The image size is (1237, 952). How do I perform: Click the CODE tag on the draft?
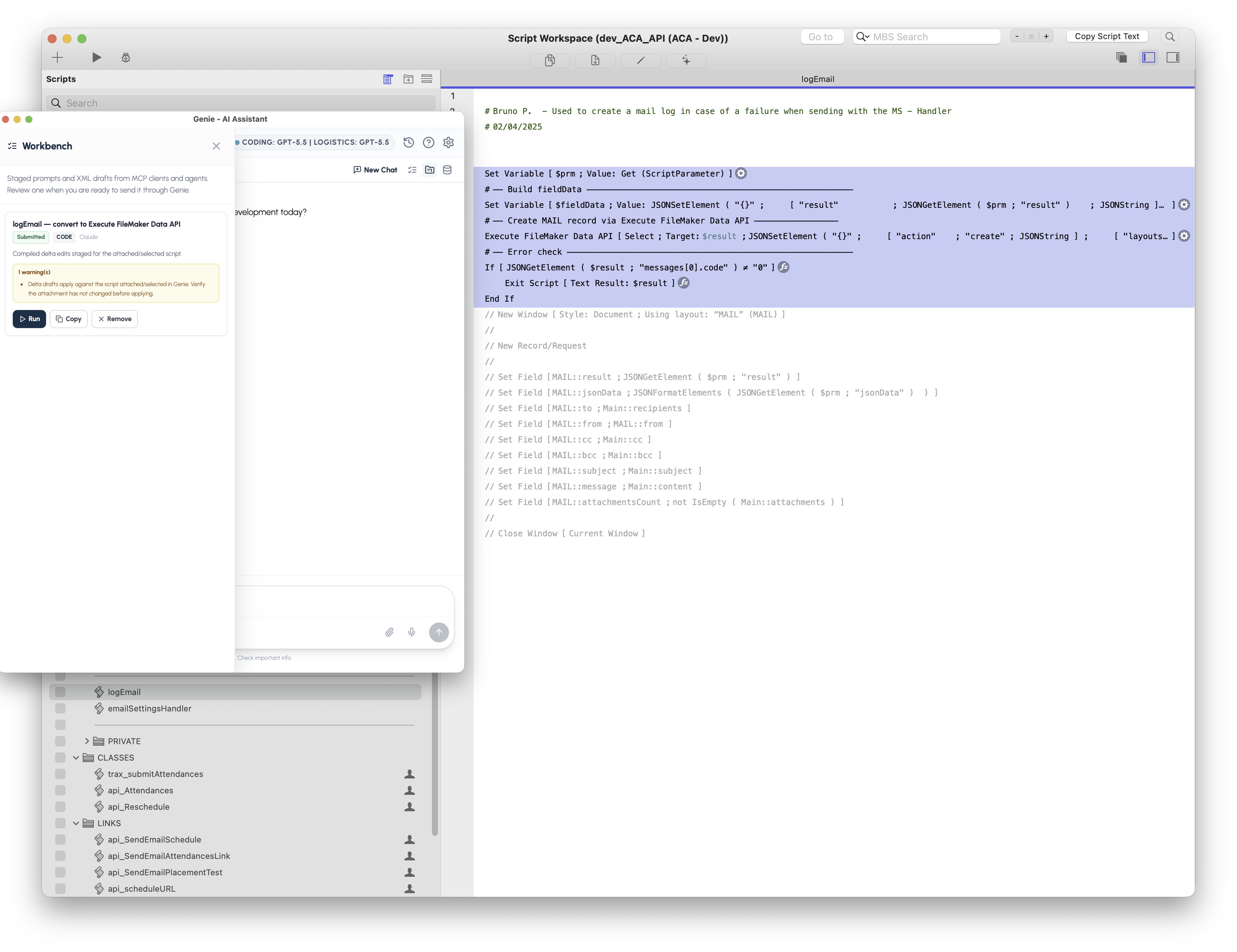(x=64, y=237)
